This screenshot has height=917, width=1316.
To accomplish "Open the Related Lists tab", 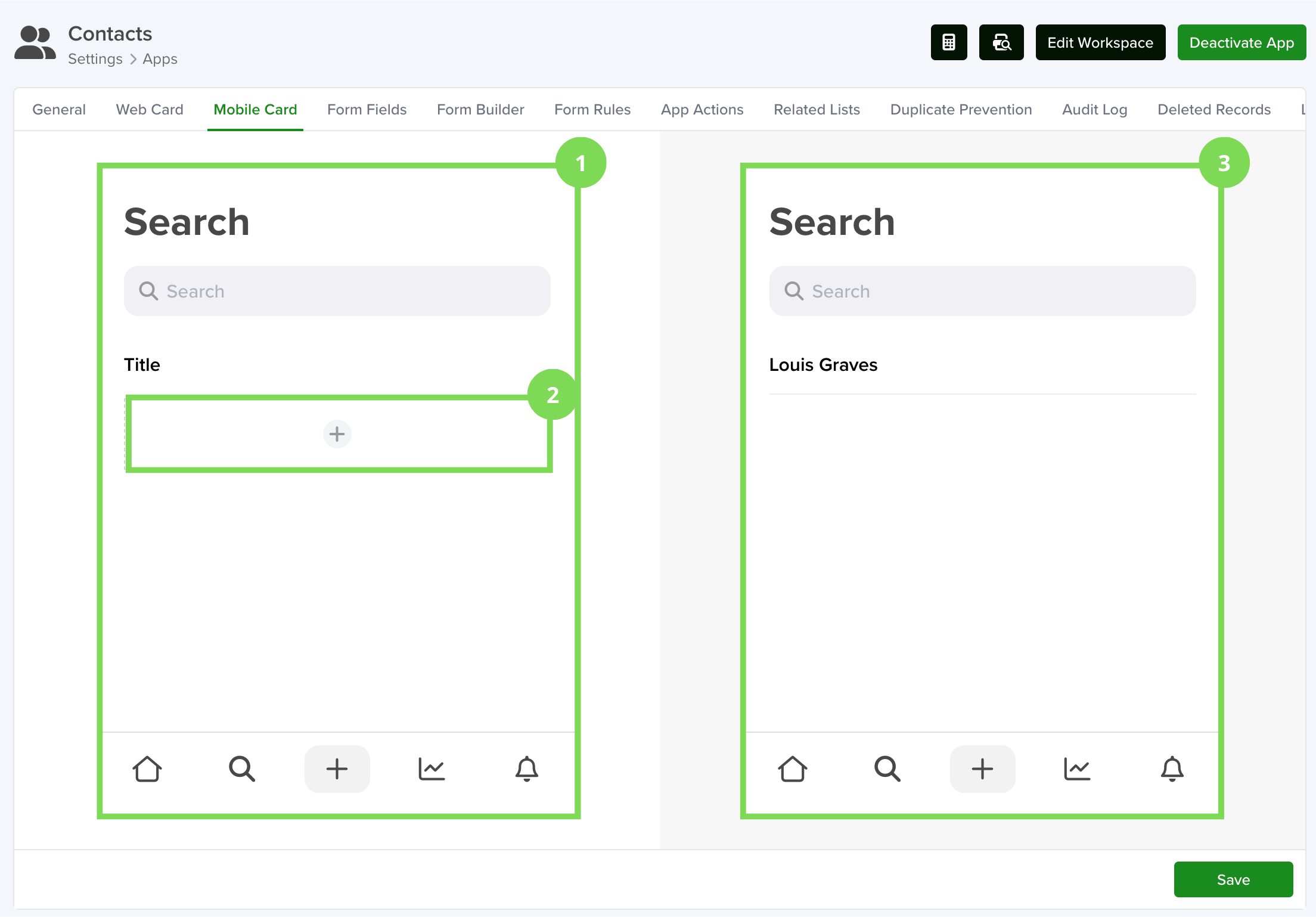I will (x=817, y=110).
